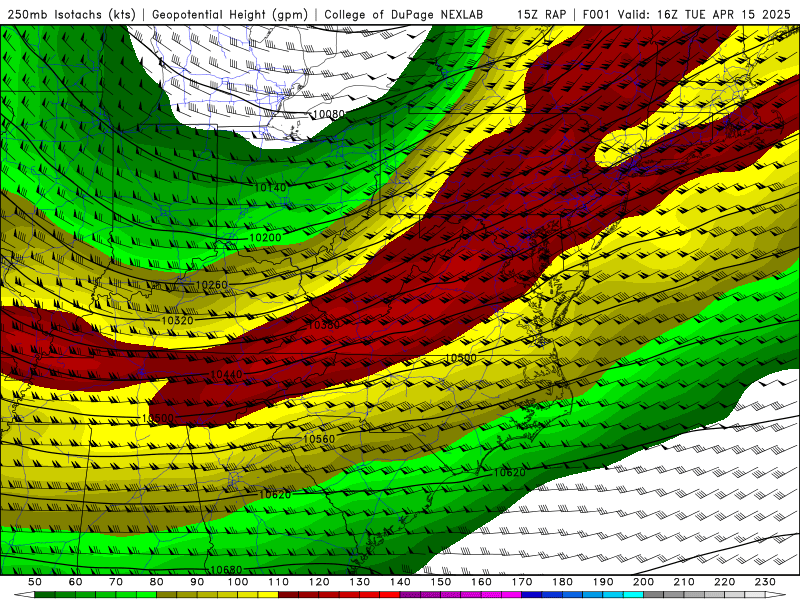Pick the brightest green swatch just before 80

point(146,595)
